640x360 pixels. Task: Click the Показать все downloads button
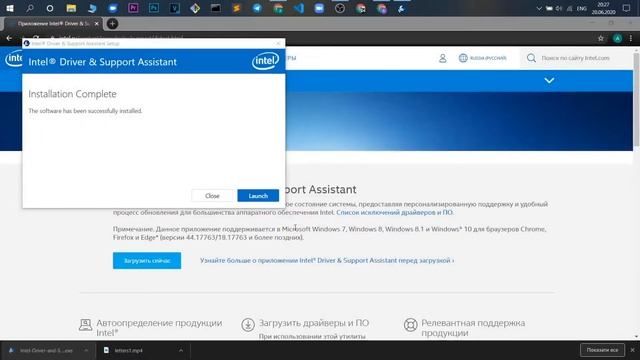pos(602,350)
